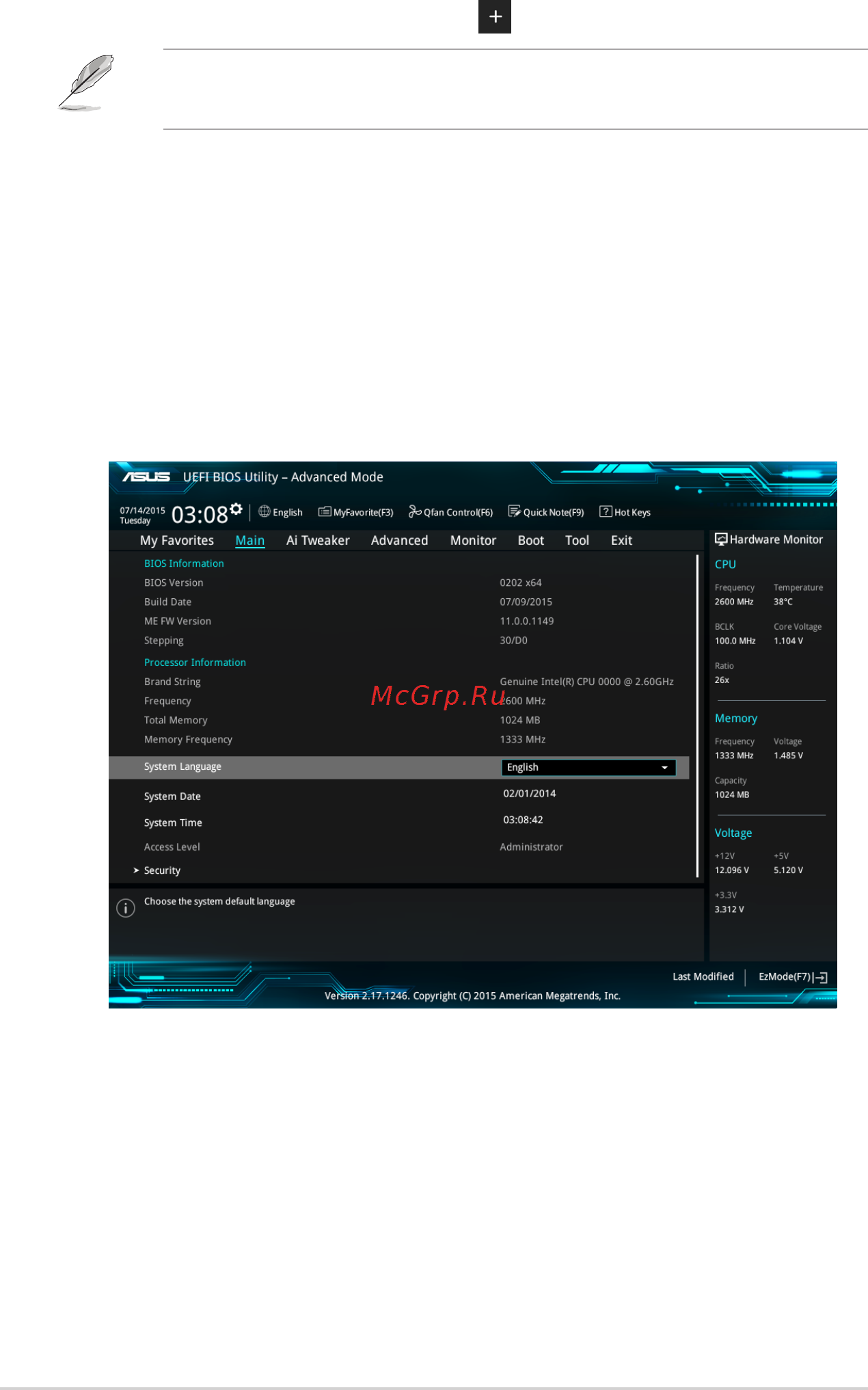The image size is (868, 1390).
Task: Click the EzMode exit arrow icon
Action: [821, 978]
